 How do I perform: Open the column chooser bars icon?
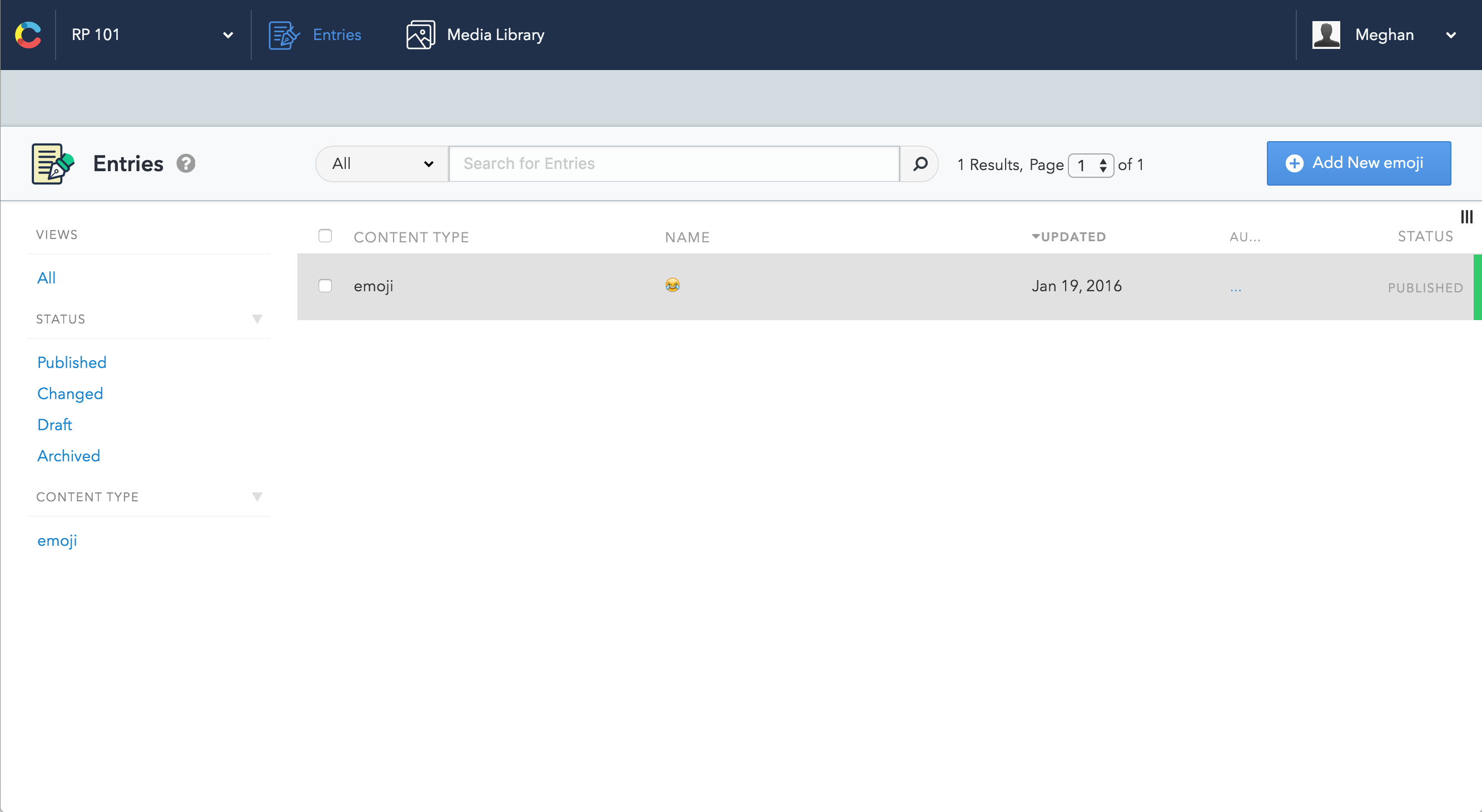tap(1466, 217)
